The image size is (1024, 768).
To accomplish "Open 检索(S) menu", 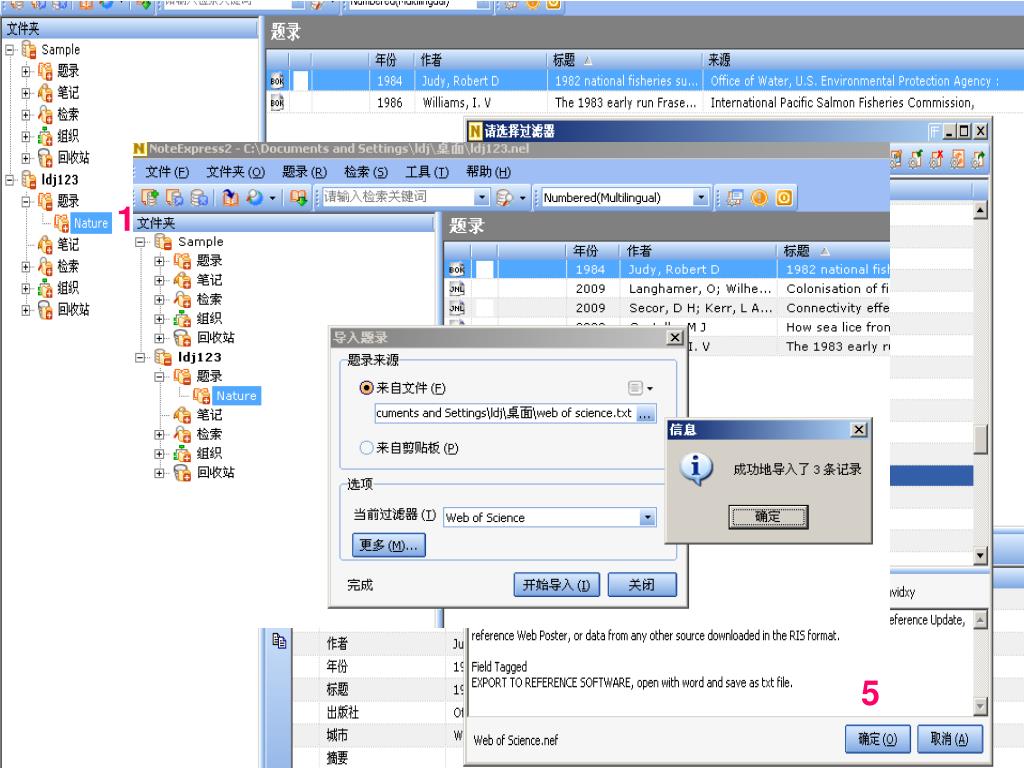I will [366, 172].
